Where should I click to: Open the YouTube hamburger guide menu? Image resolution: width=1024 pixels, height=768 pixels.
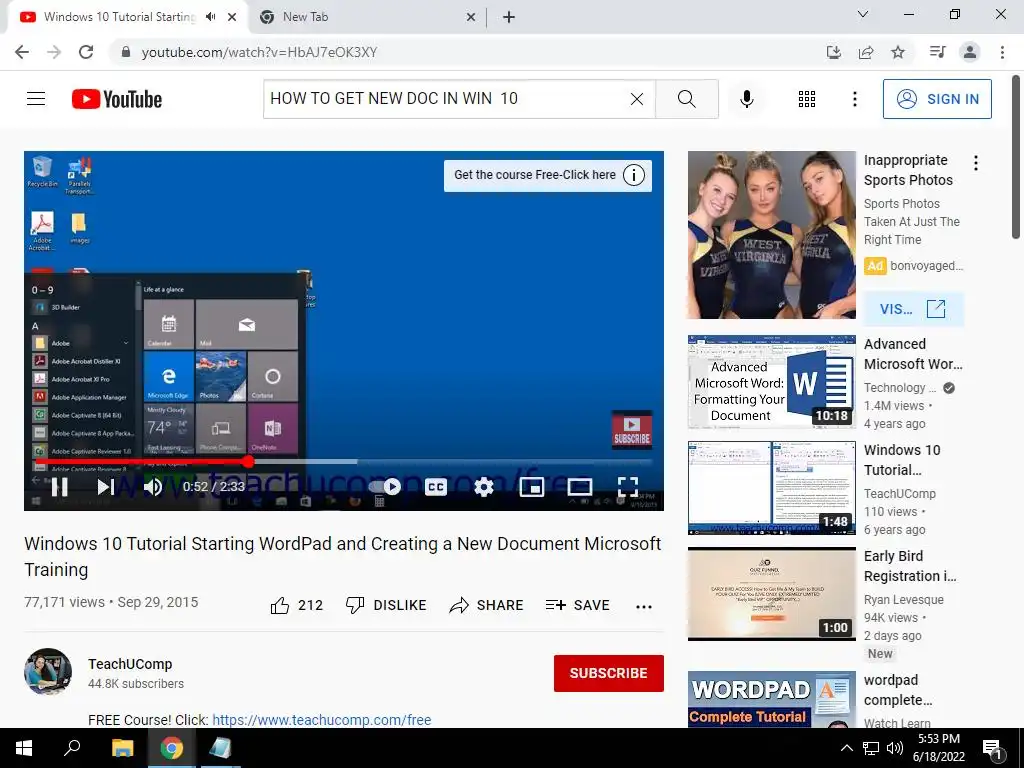pos(36,99)
